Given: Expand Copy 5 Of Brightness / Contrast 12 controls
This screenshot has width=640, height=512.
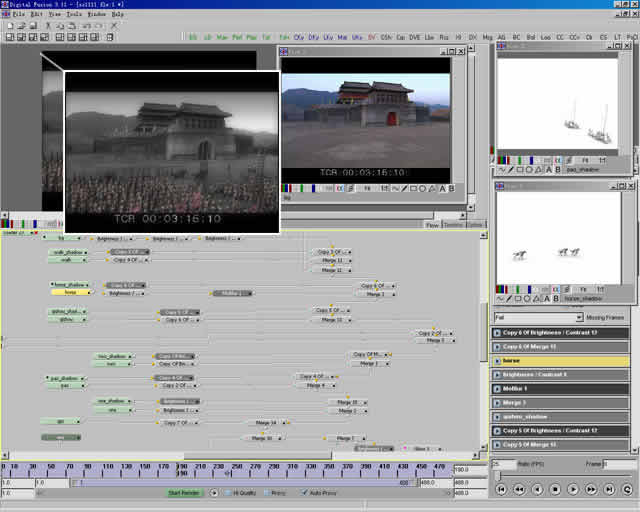Looking at the screenshot, I should 497,431.
